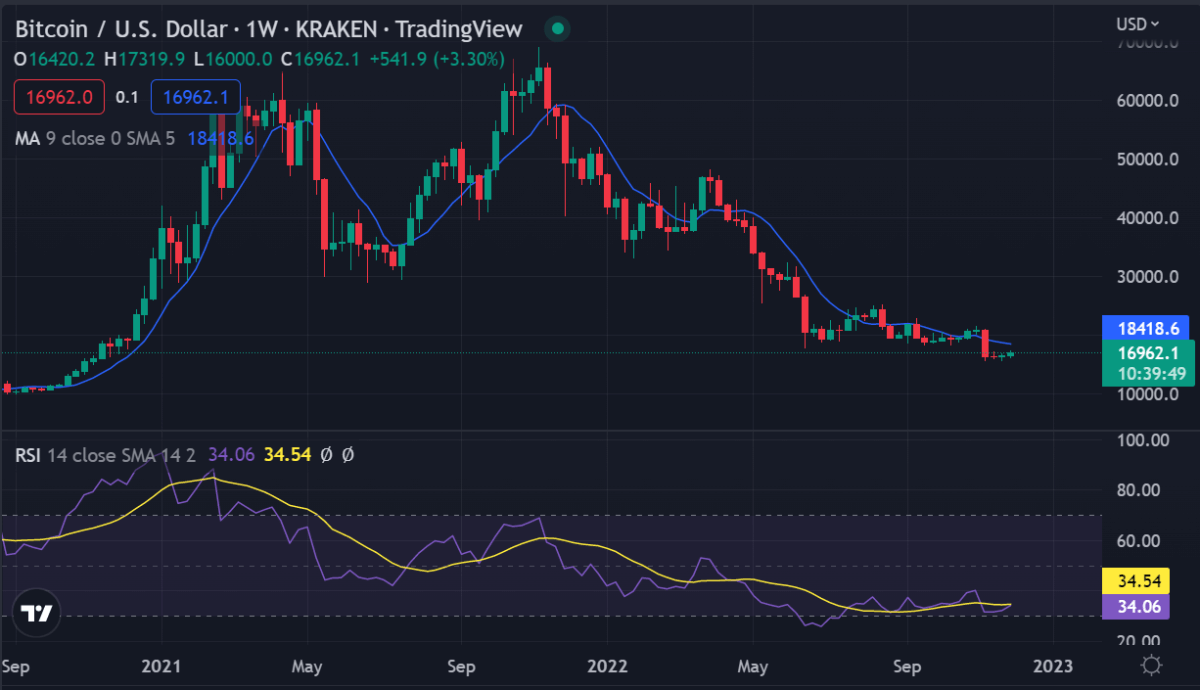Click the blue buy price 16962.1 button
Screen dimensions: 1200x690
pos(195,97)
